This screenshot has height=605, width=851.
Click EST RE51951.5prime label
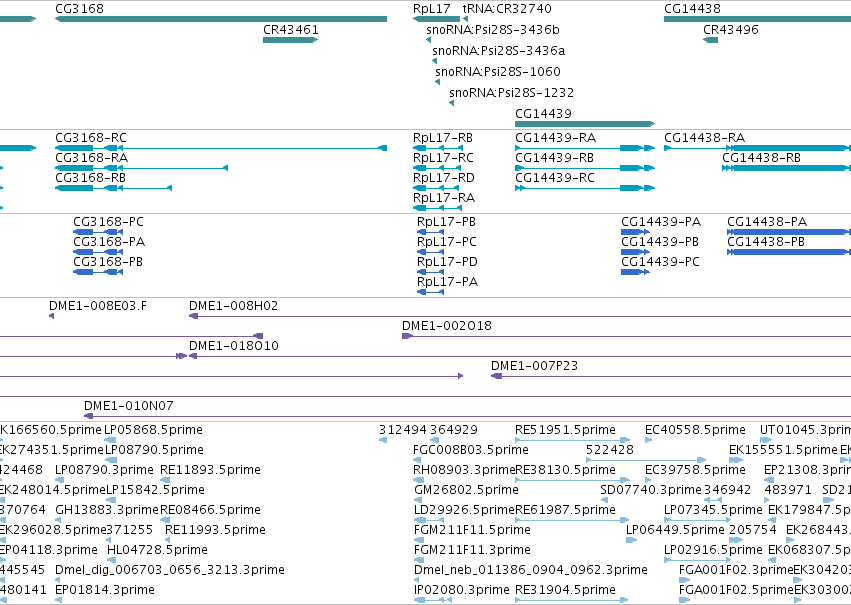[x=565, y=430]
